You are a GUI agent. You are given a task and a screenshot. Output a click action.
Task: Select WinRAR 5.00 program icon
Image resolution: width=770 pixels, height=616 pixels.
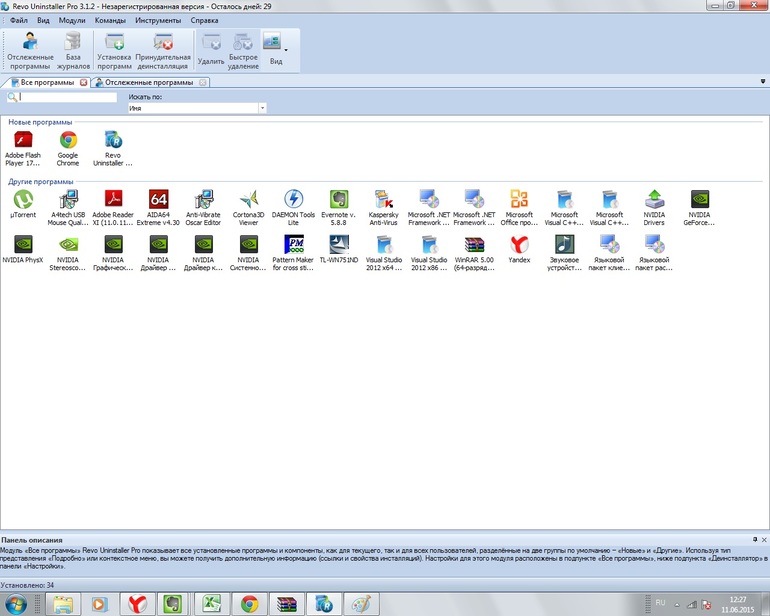(474, 252)
